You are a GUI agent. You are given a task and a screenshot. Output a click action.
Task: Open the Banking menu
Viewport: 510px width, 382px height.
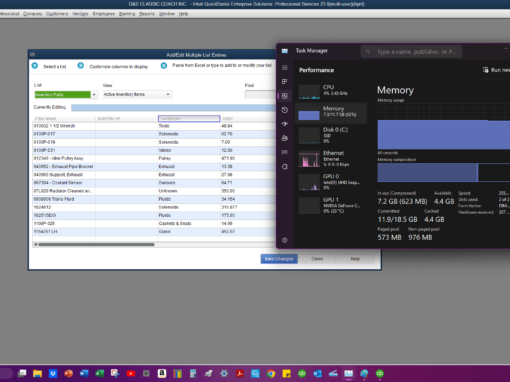pos(127,14)
